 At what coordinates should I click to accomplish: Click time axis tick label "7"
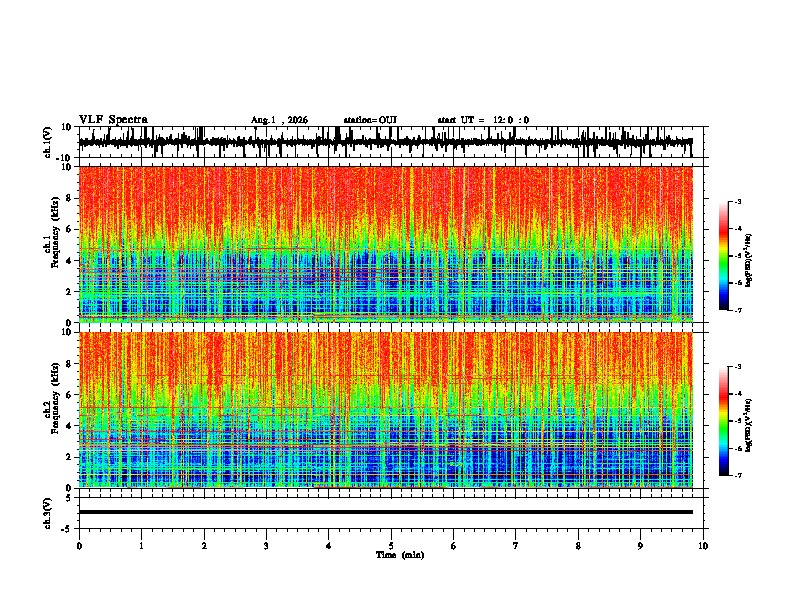[516, 546]
